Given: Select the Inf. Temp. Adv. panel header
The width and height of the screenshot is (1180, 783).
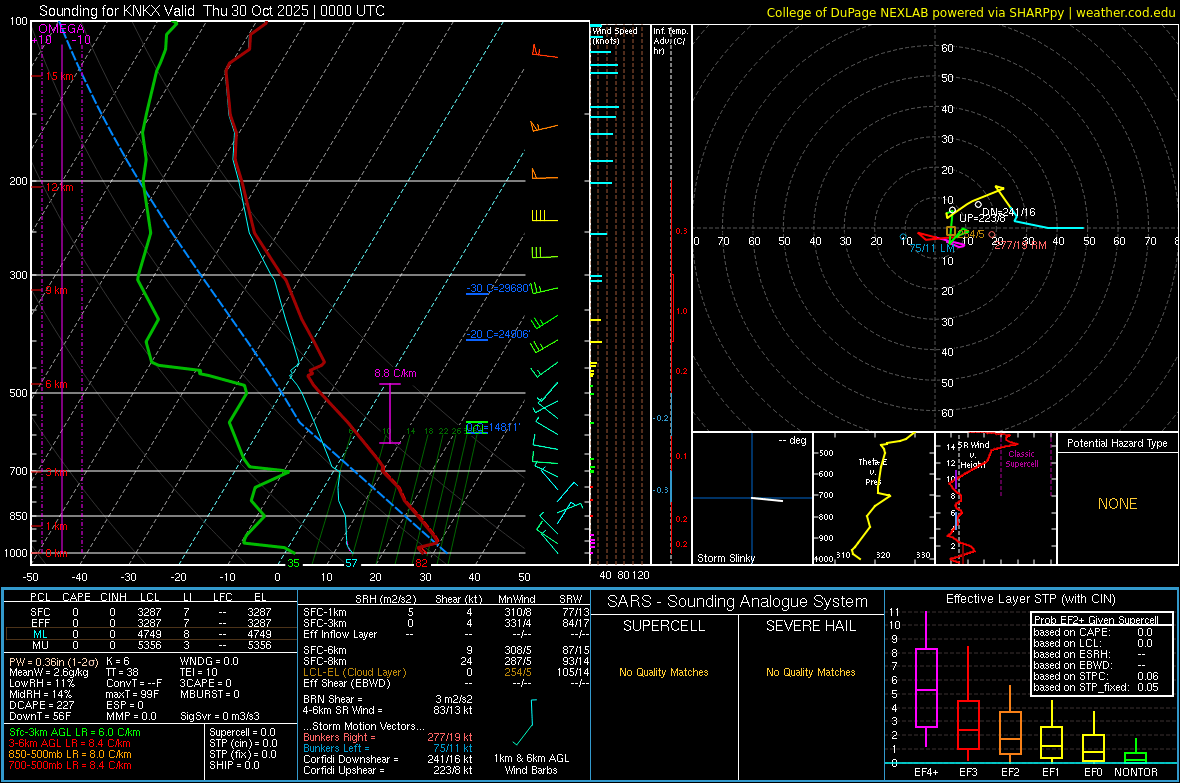Looking at the screenshot, I should pyautogui.click(x=669, y=41).
